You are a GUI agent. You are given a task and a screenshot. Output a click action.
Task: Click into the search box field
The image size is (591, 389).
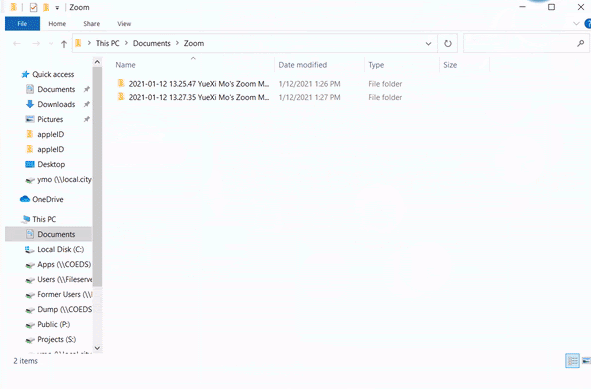[519, 43]
